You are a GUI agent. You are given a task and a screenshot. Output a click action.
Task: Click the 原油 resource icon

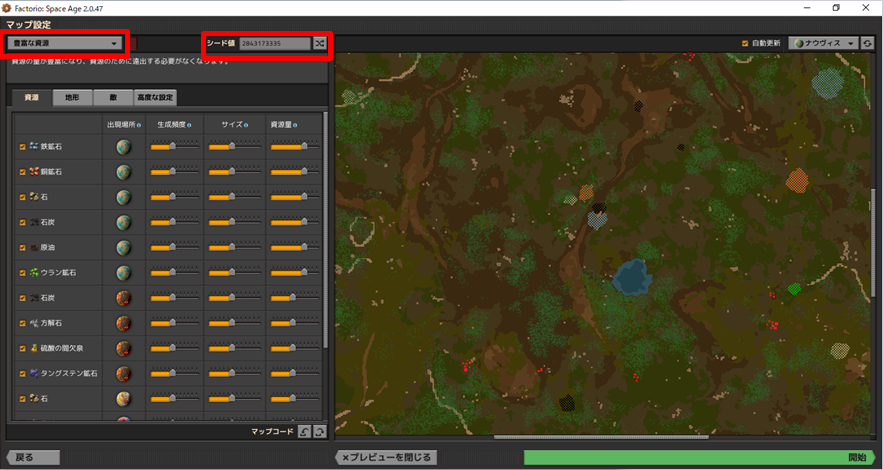[34, 247]
